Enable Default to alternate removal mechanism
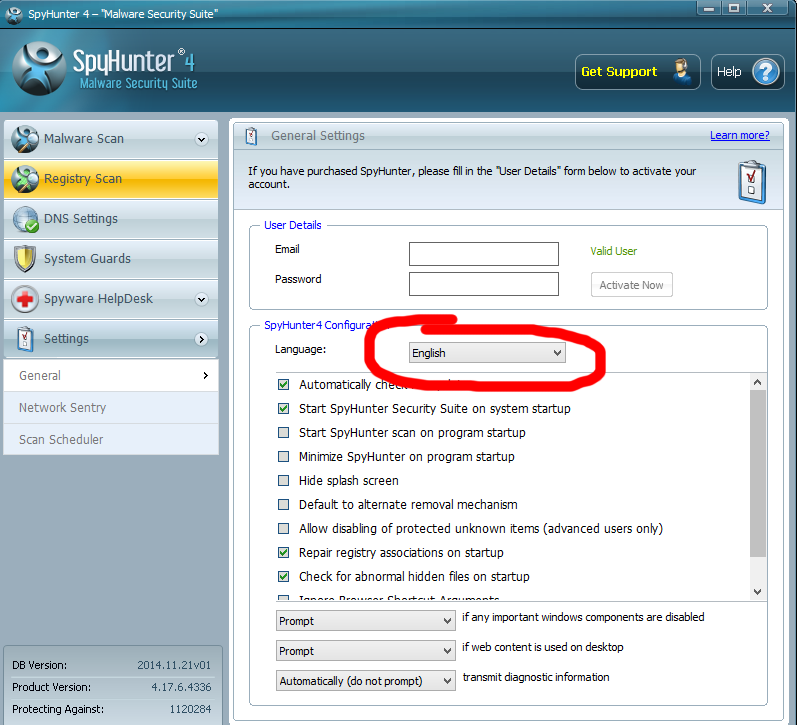The image size is (797, 725). tap(284, 504)
